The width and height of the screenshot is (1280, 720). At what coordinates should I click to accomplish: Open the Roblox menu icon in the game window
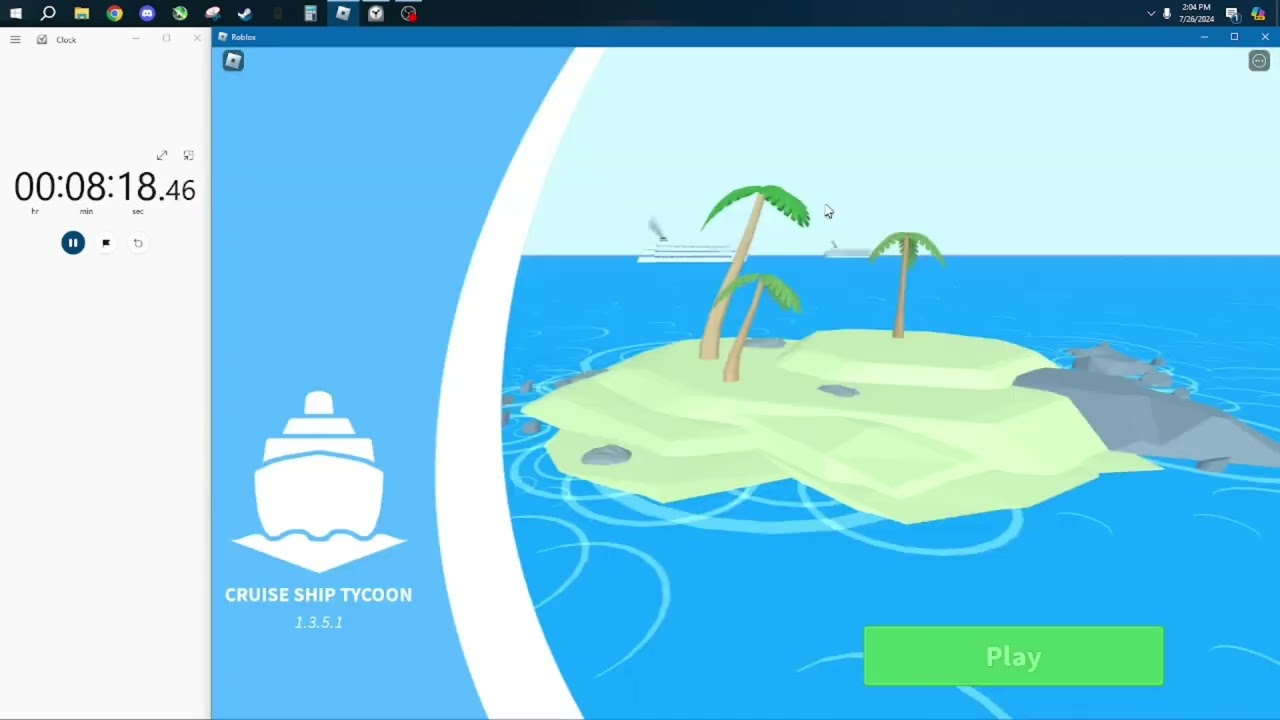pos(233,61)
